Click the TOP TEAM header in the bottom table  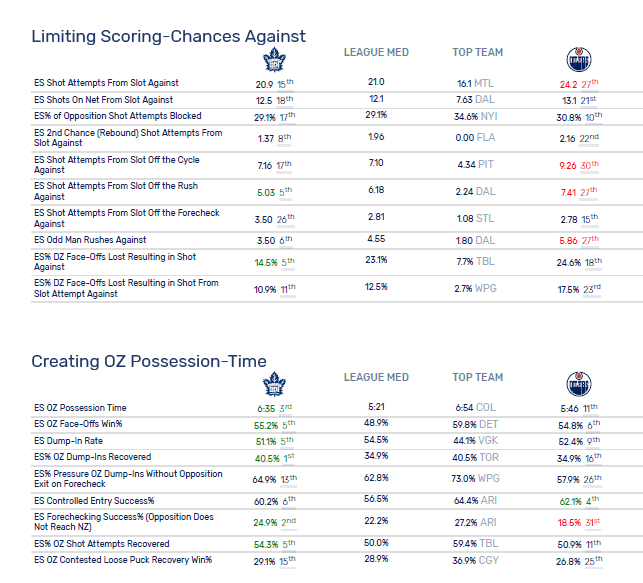(x=477, y=377)
